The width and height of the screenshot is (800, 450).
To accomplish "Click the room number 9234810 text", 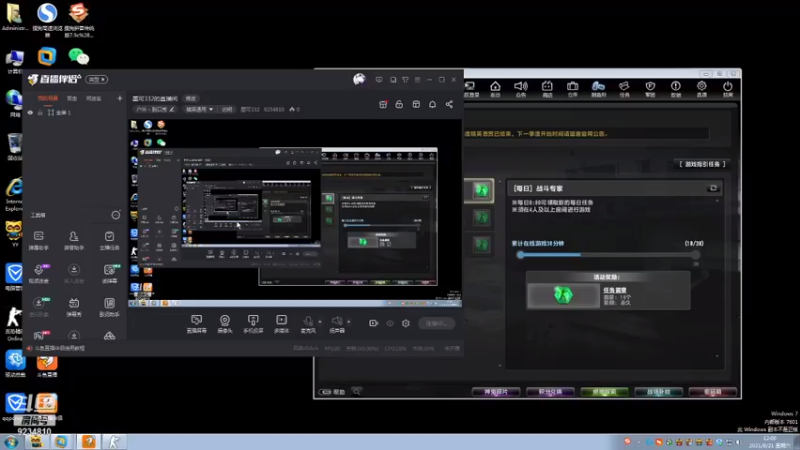I will [x=274, y=109].
